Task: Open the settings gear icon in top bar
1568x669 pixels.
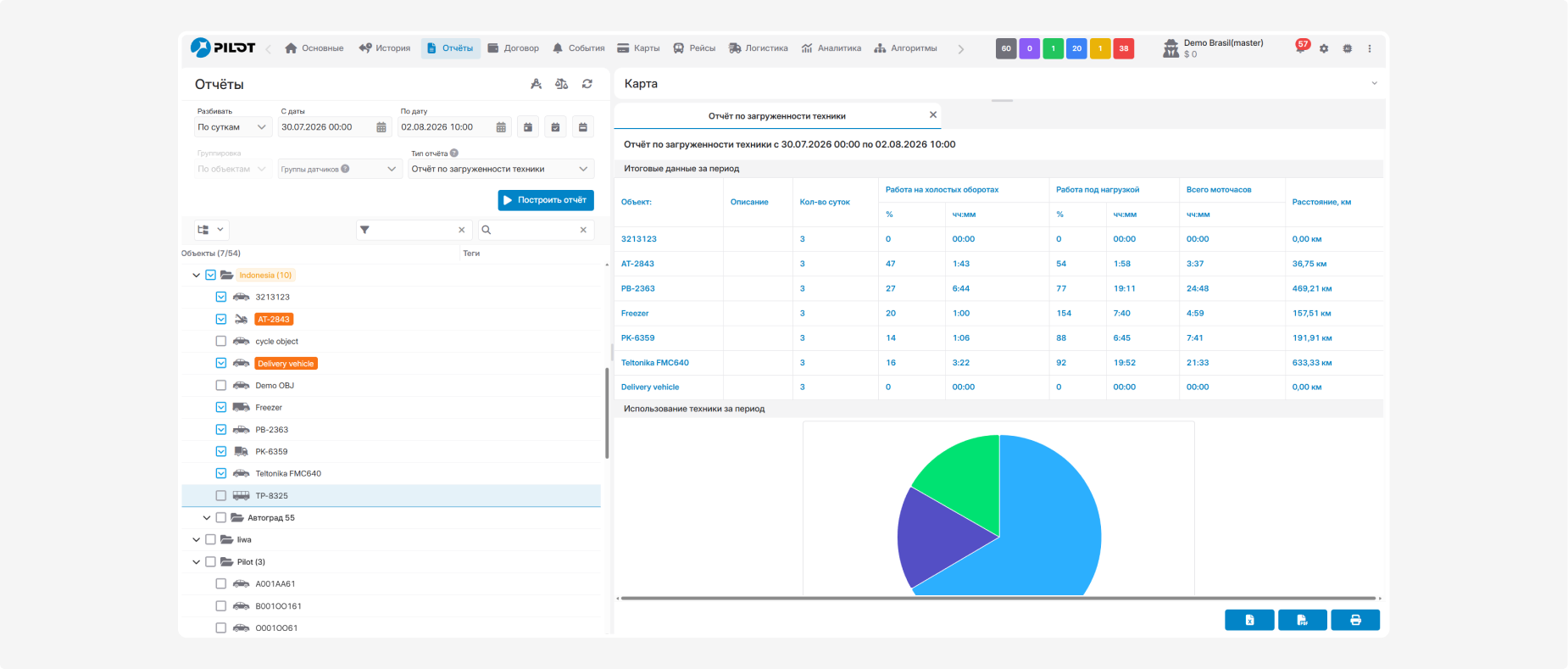Action: [1324, 48]
